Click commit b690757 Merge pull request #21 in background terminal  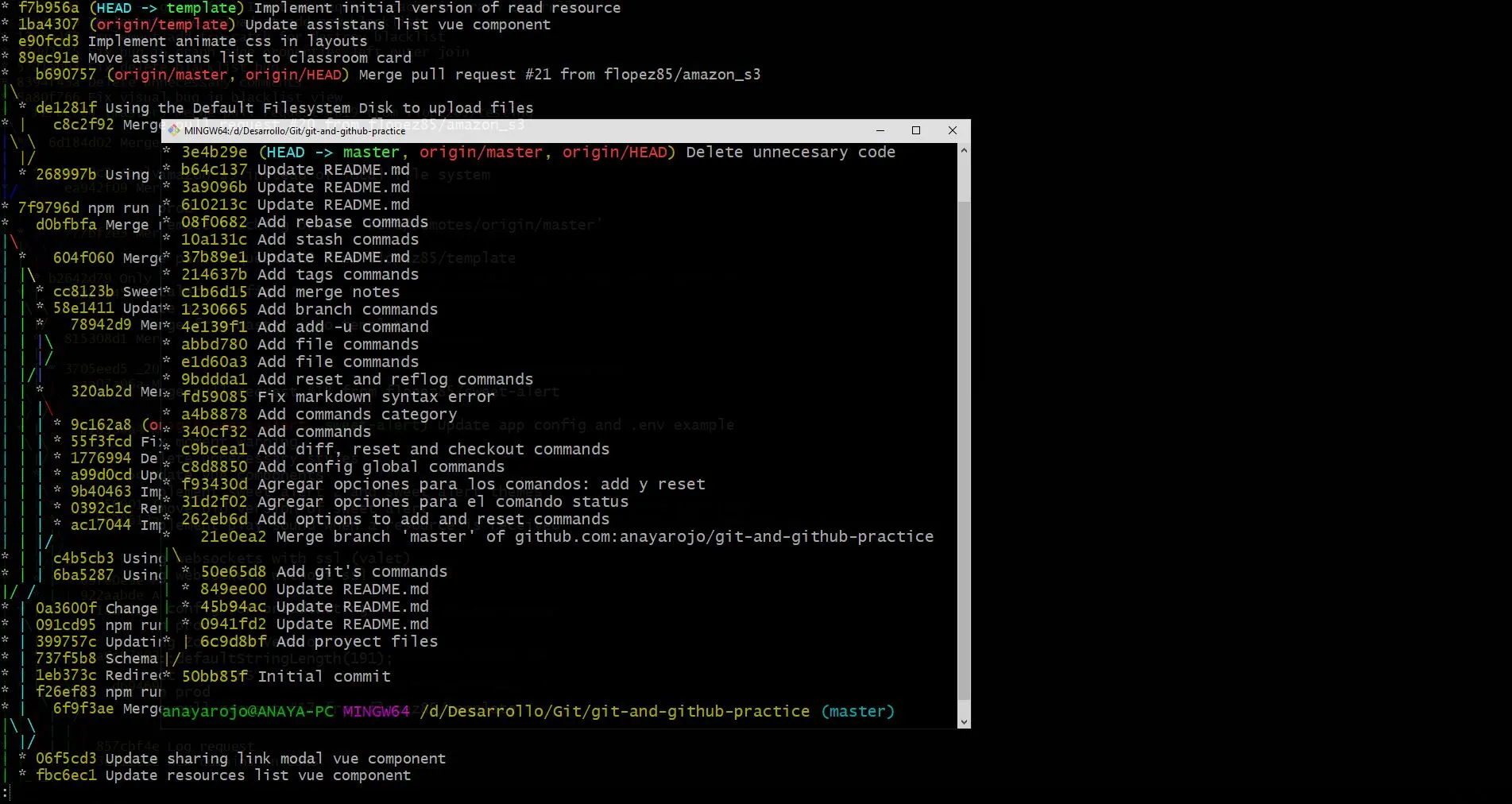point(398,74)
